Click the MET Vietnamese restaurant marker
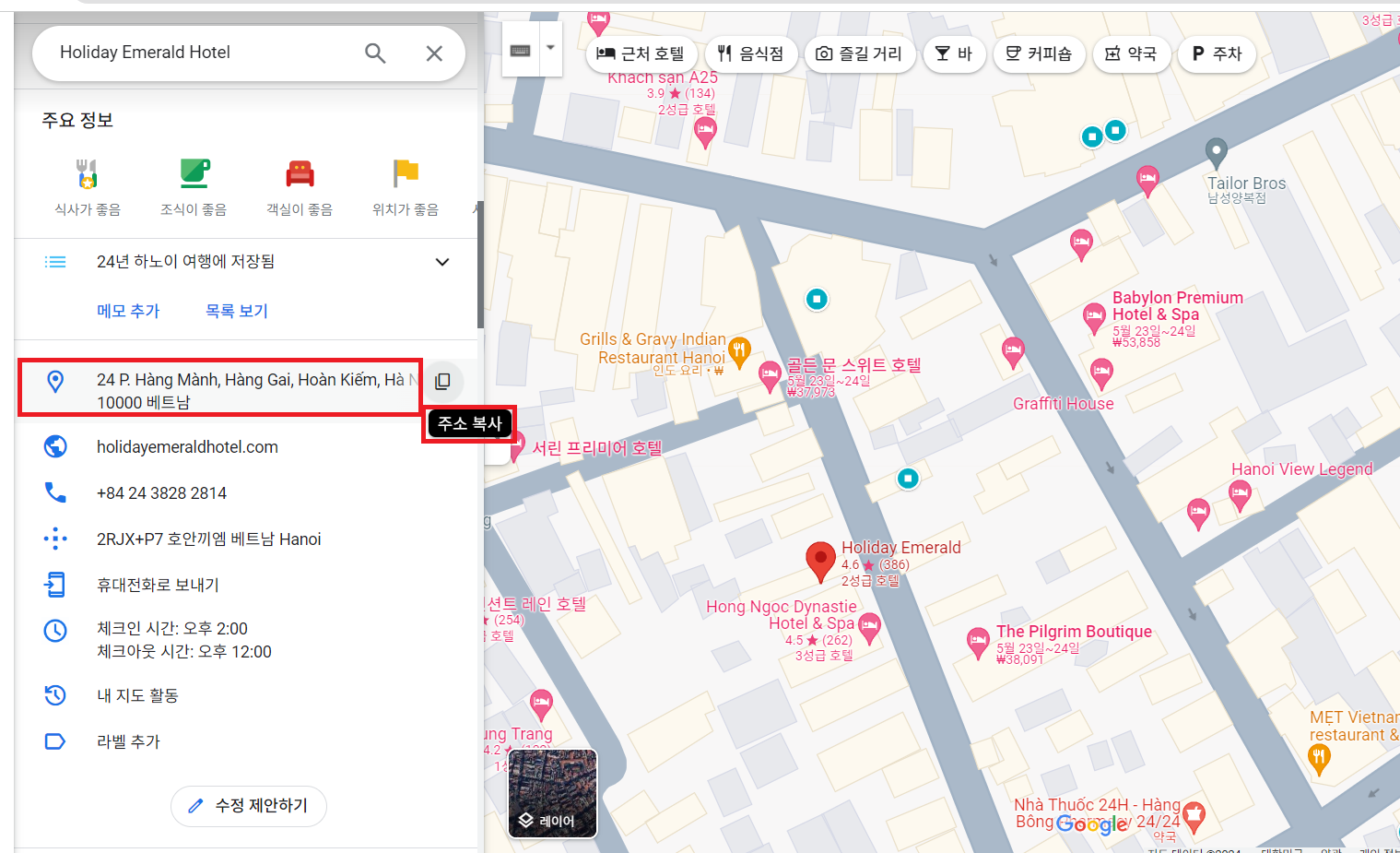1400x853 pixels. [1319, 759]
